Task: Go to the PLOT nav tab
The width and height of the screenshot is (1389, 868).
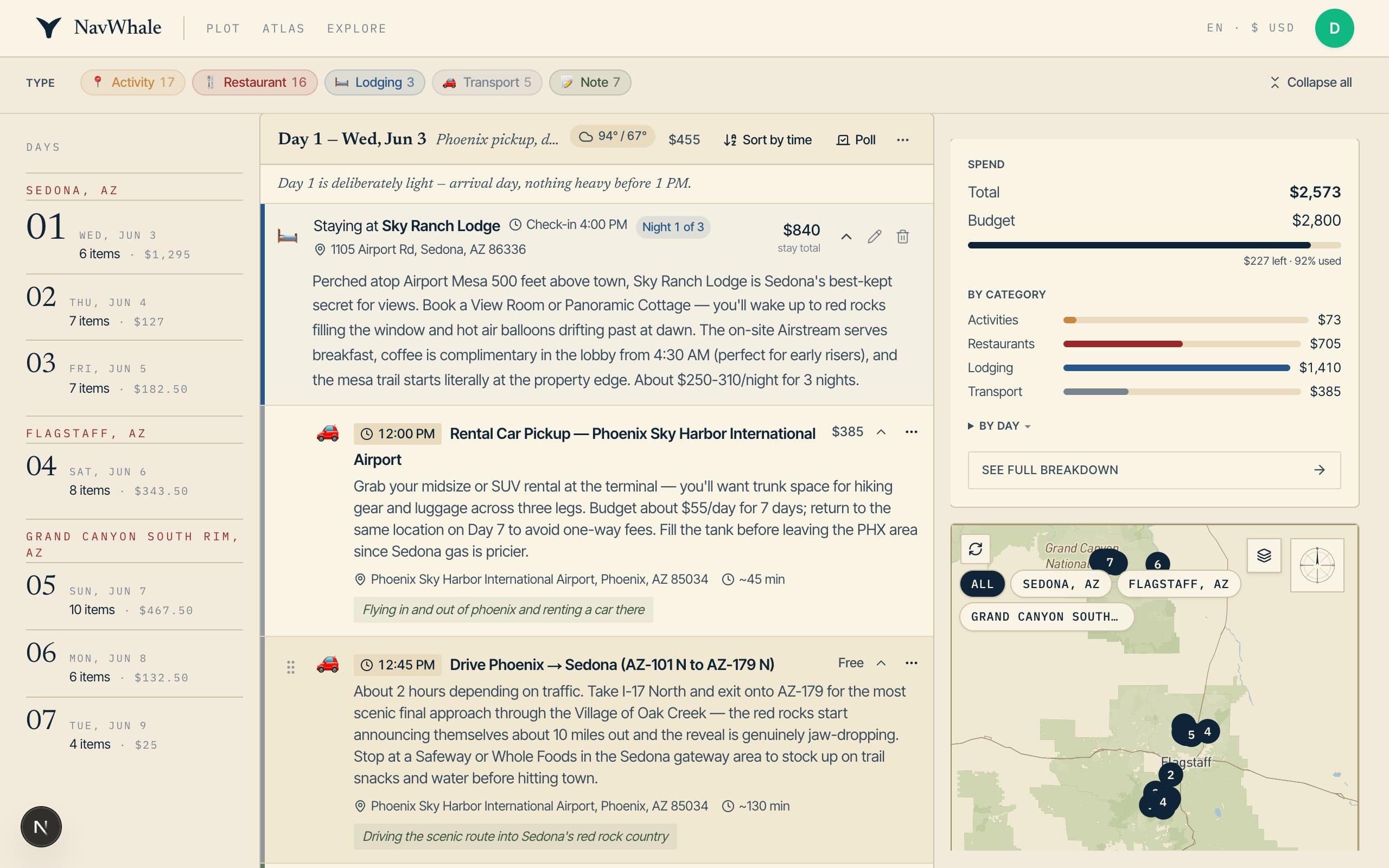Action: tap(224, 28)
